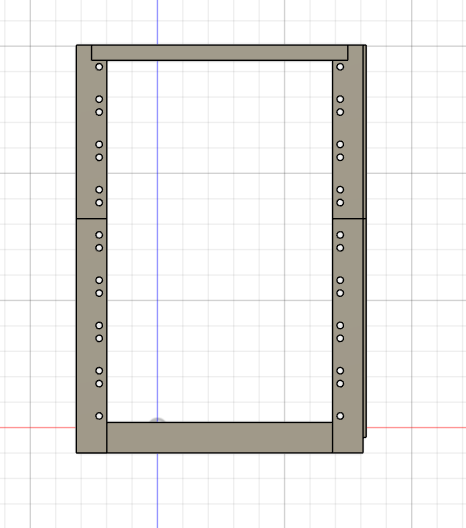This screenshot has height=528, width=466.
Task: Click the blue vertical axis line above the frame
Action: click(x=157, y=22)
